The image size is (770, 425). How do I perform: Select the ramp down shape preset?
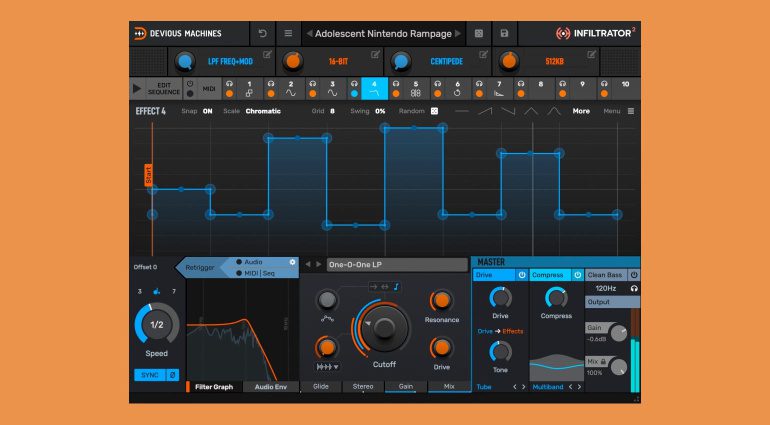(508, 112)
